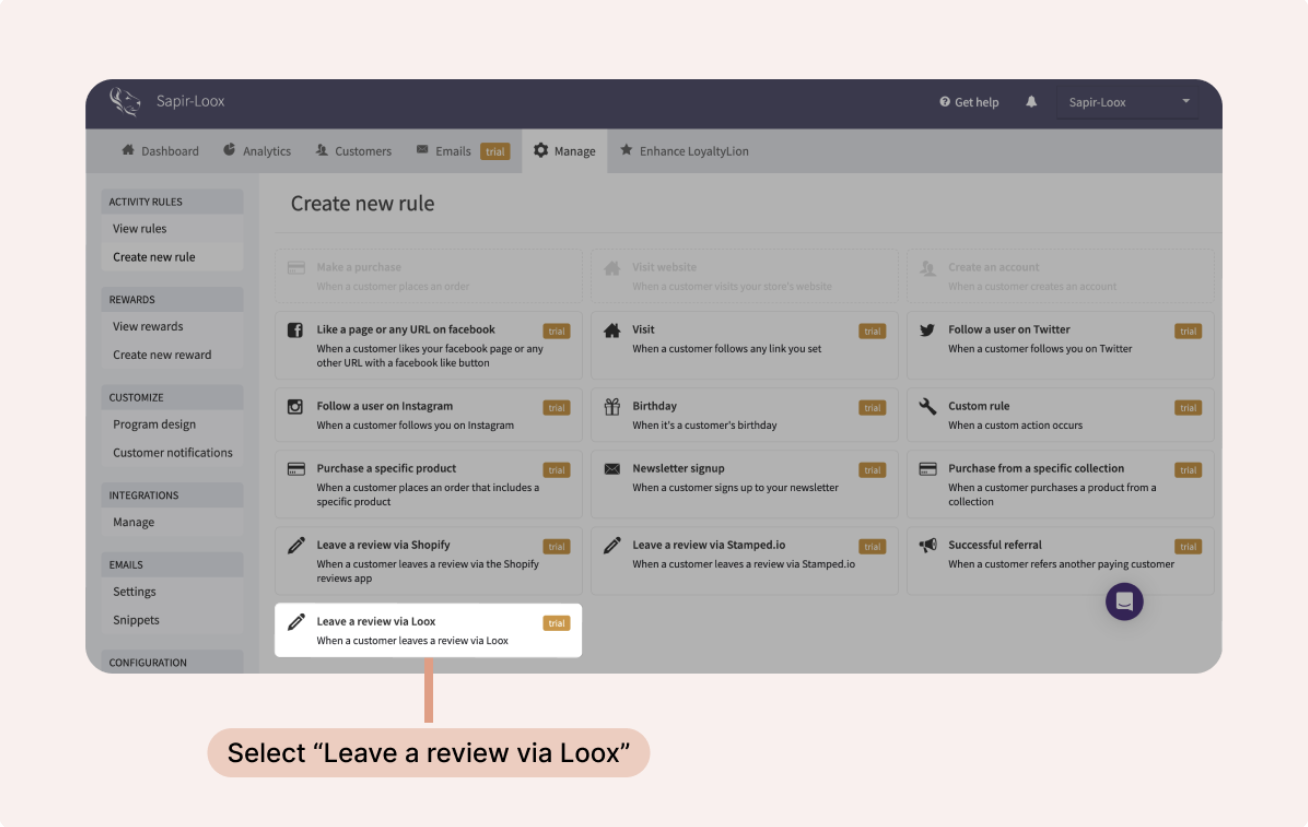Open the Get help link
This screenshot has width=1308, height=827.
[969, 102]
